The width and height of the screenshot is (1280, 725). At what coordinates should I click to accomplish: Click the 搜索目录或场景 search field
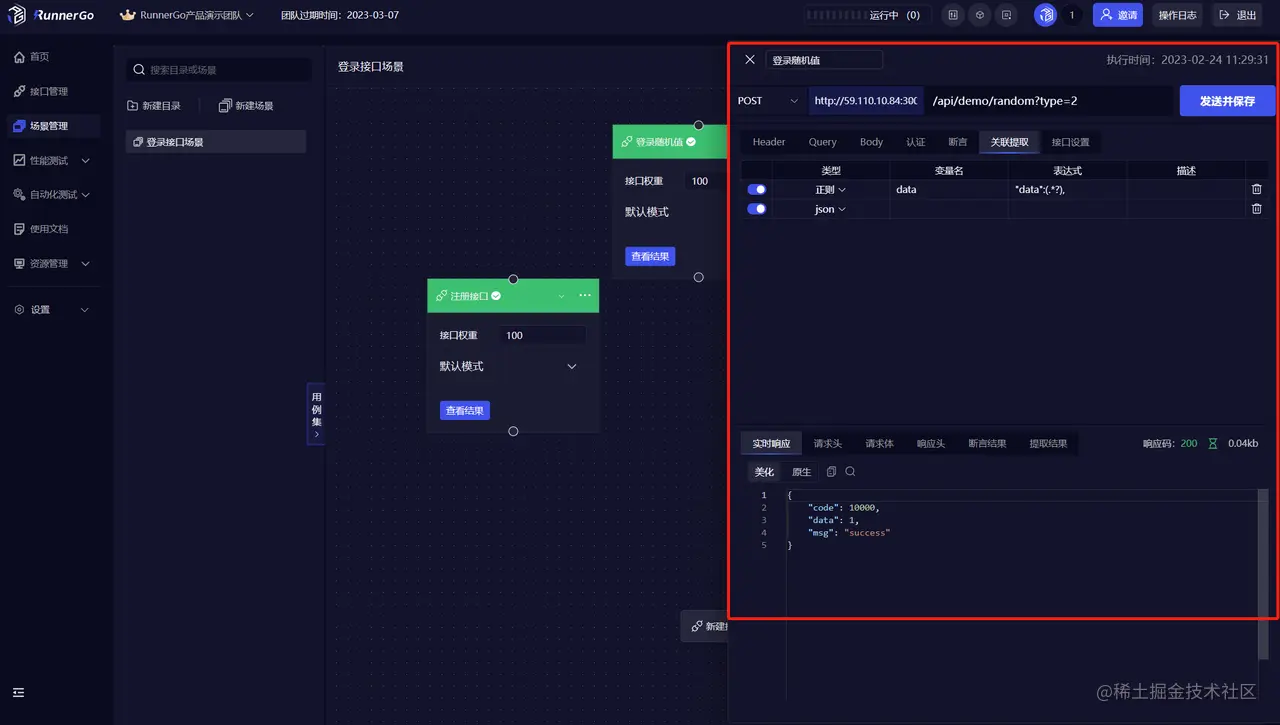coord(218,70)
